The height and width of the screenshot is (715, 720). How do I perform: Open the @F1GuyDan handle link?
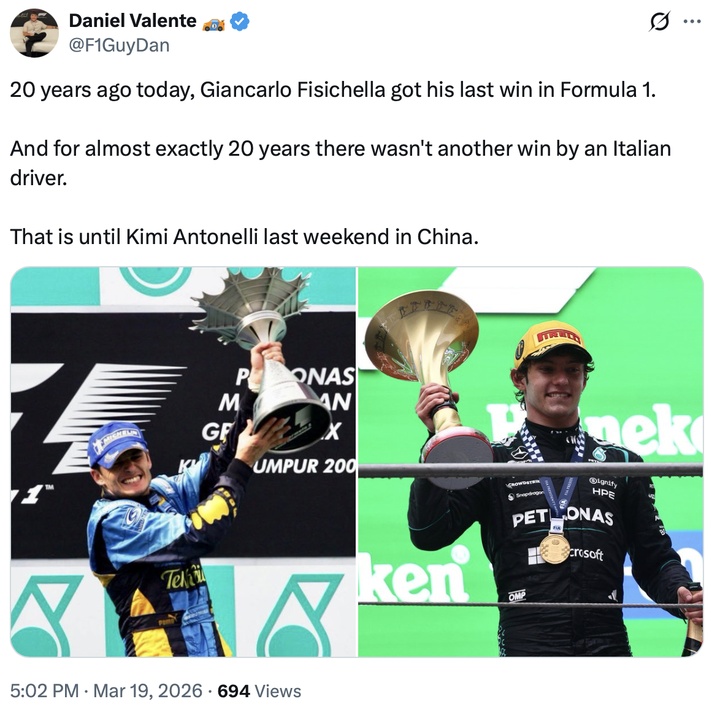119,45
